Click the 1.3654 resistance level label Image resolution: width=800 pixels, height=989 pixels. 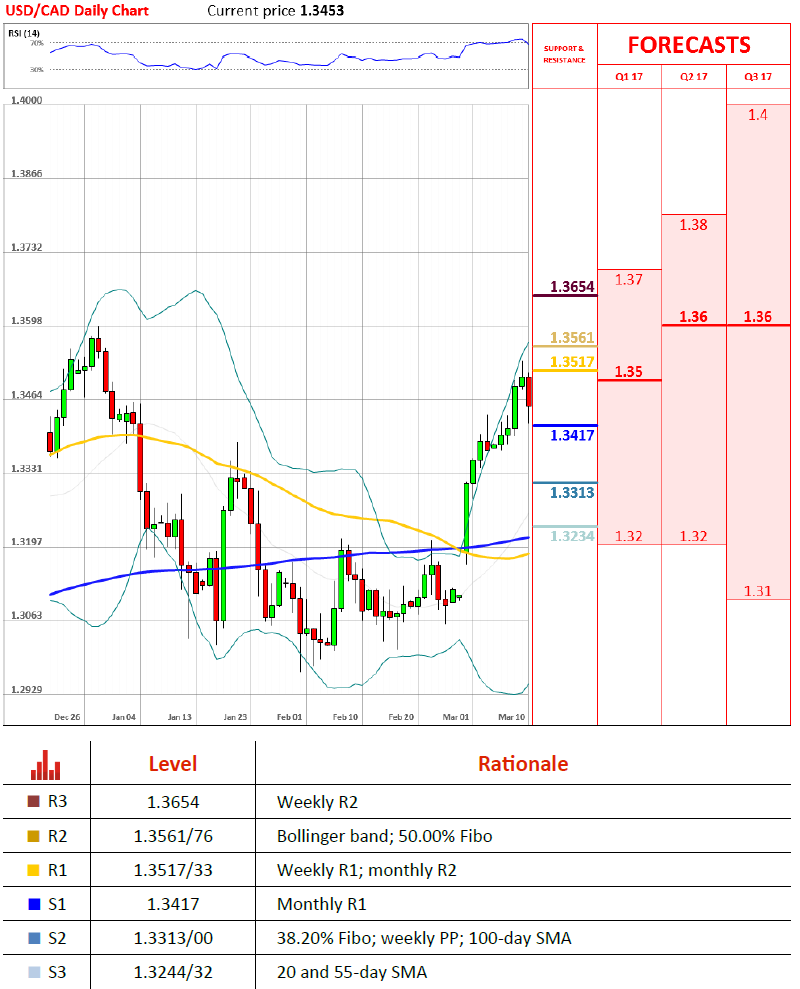(x=572, y=287)
